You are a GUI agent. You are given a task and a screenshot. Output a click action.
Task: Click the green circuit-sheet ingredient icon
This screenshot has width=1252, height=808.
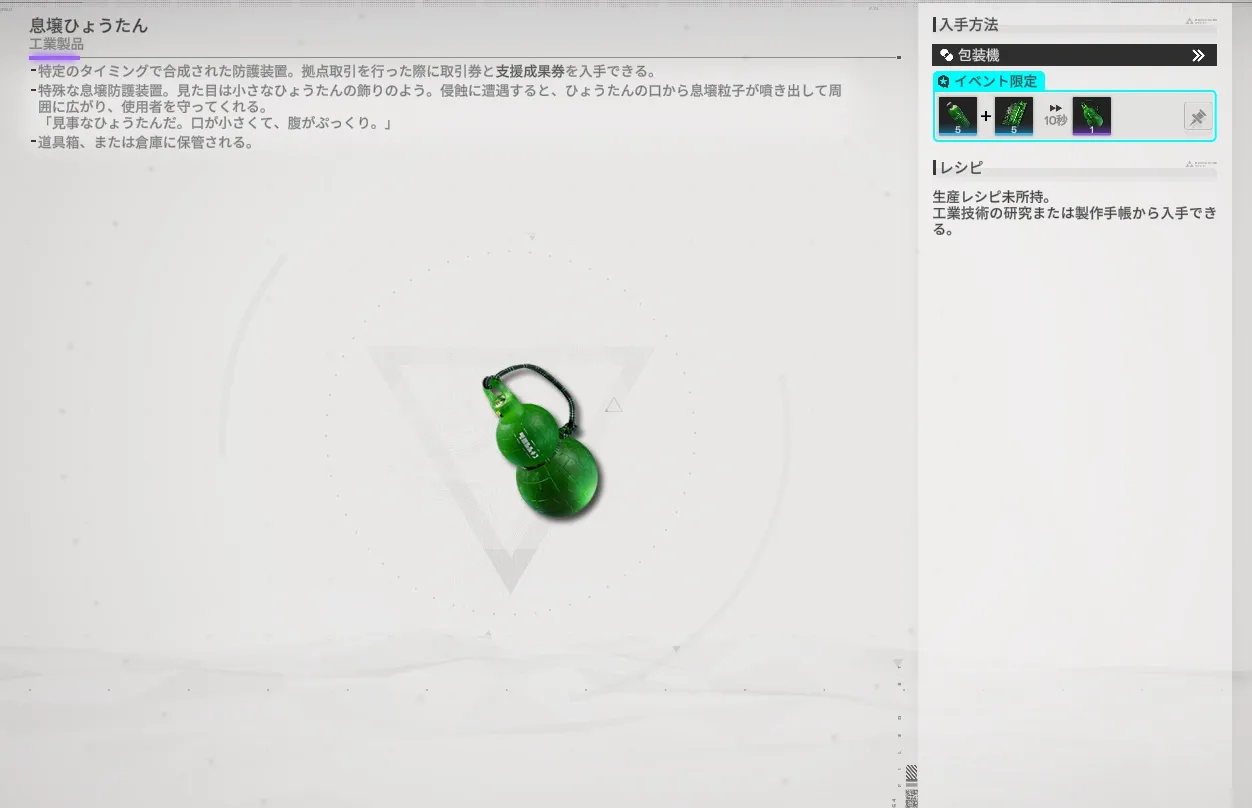[x=1014, y=116]
